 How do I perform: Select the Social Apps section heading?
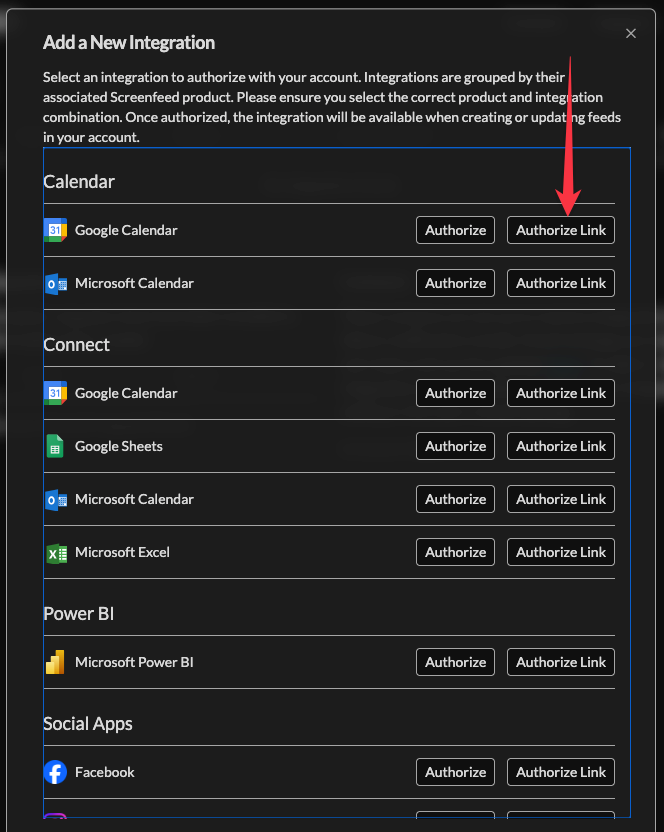coord(88,724)
